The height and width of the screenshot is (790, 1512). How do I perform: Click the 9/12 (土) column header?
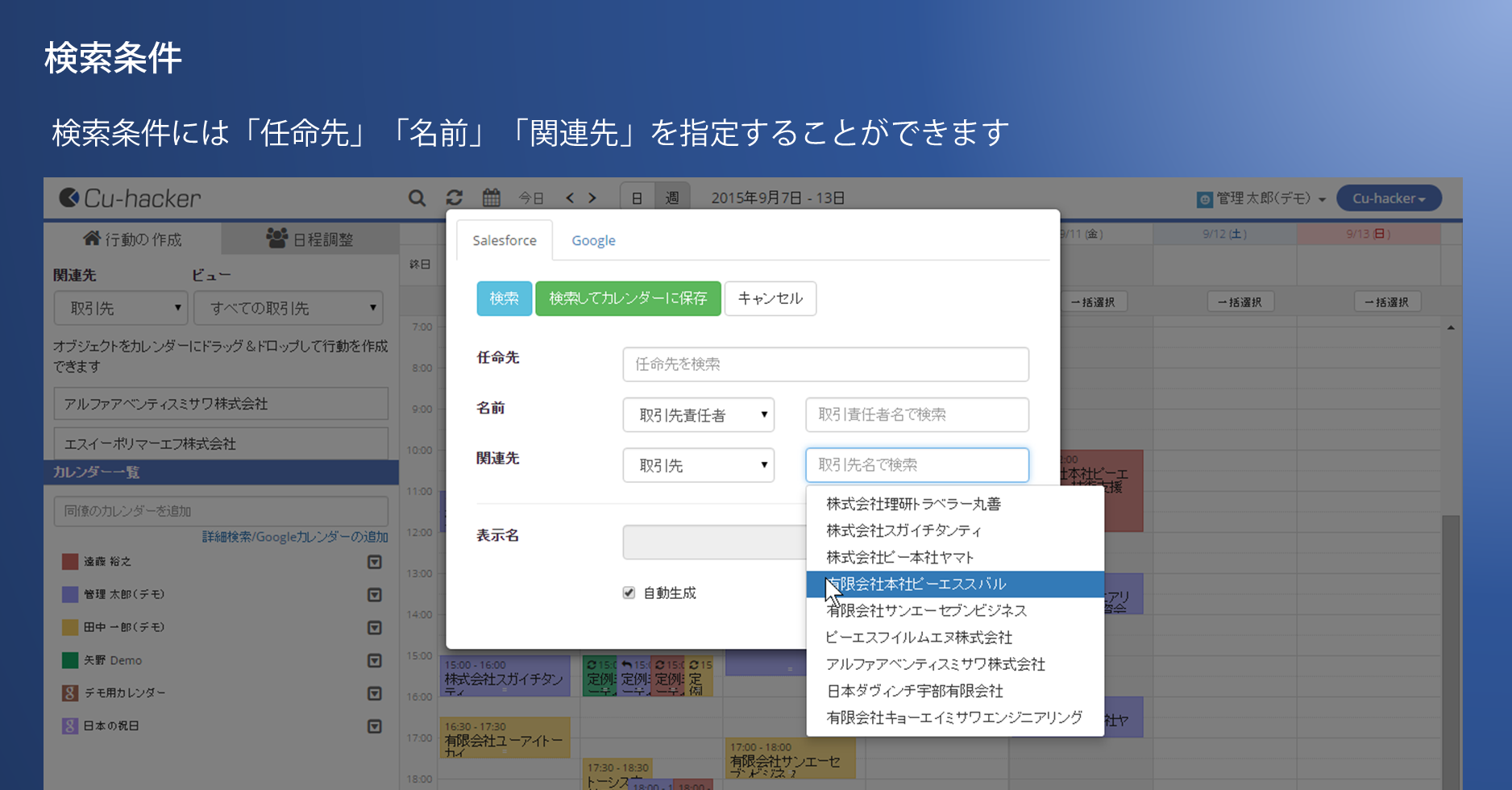point(1225,234)
